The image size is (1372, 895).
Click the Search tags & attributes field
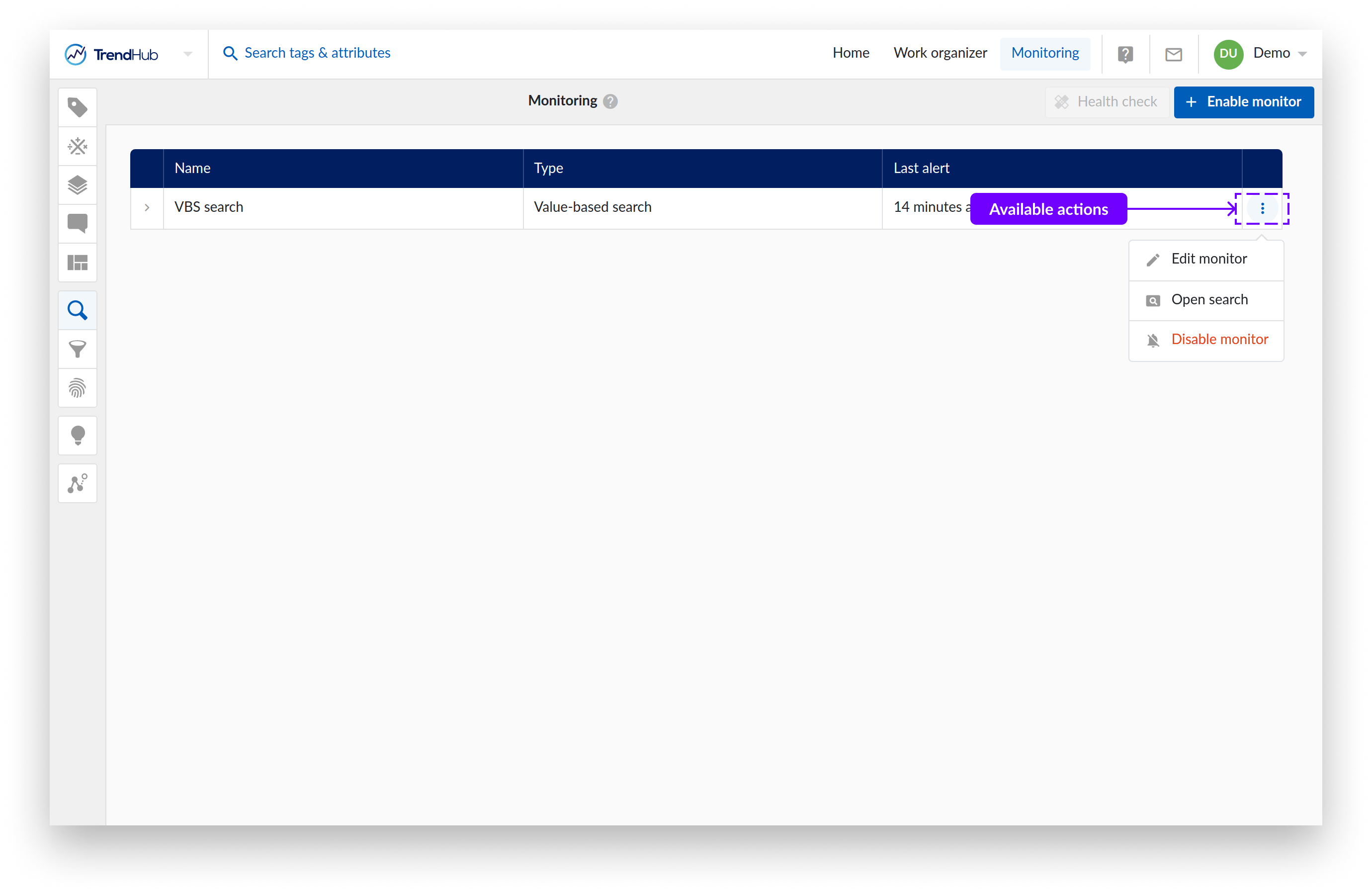[317, 53]
